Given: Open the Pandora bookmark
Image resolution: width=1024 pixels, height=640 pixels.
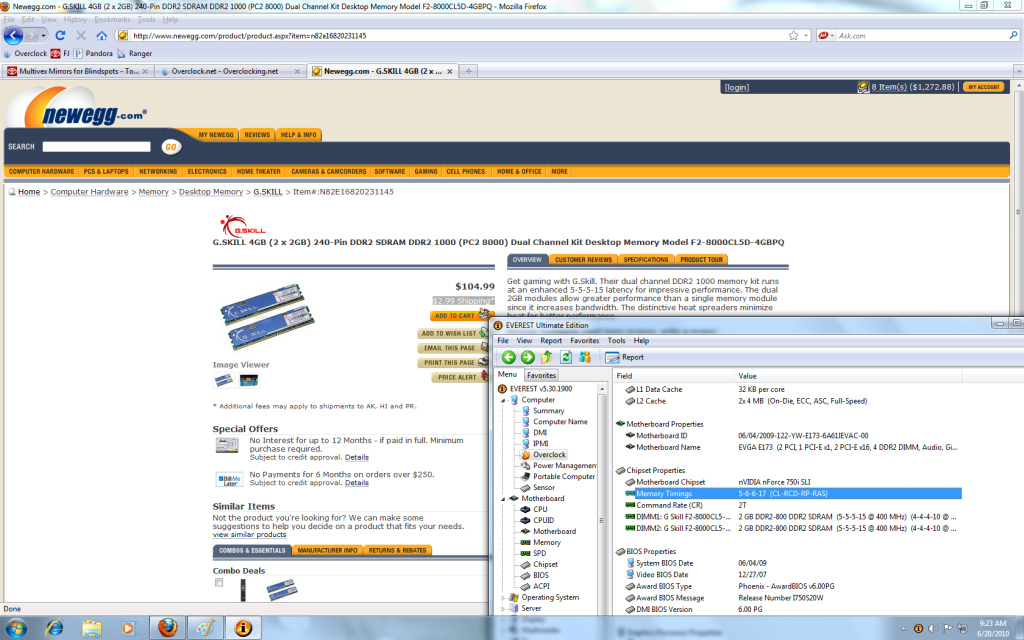Looking at the screenshot, I should tap(93, 54).
